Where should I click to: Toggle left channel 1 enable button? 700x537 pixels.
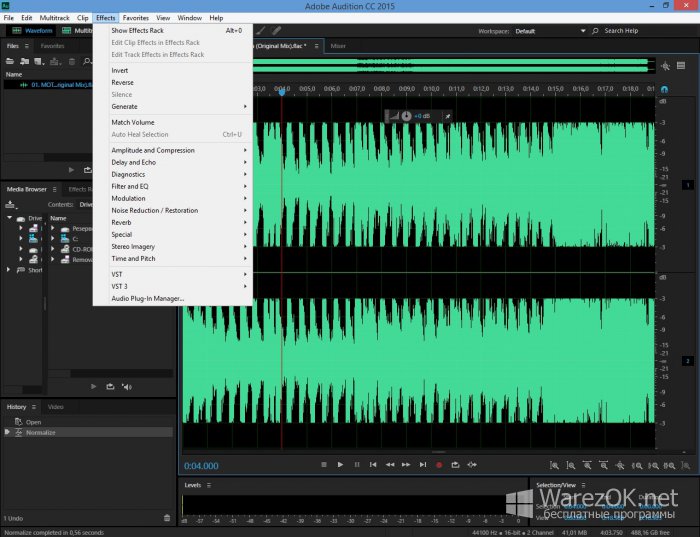tap(688, 185)
